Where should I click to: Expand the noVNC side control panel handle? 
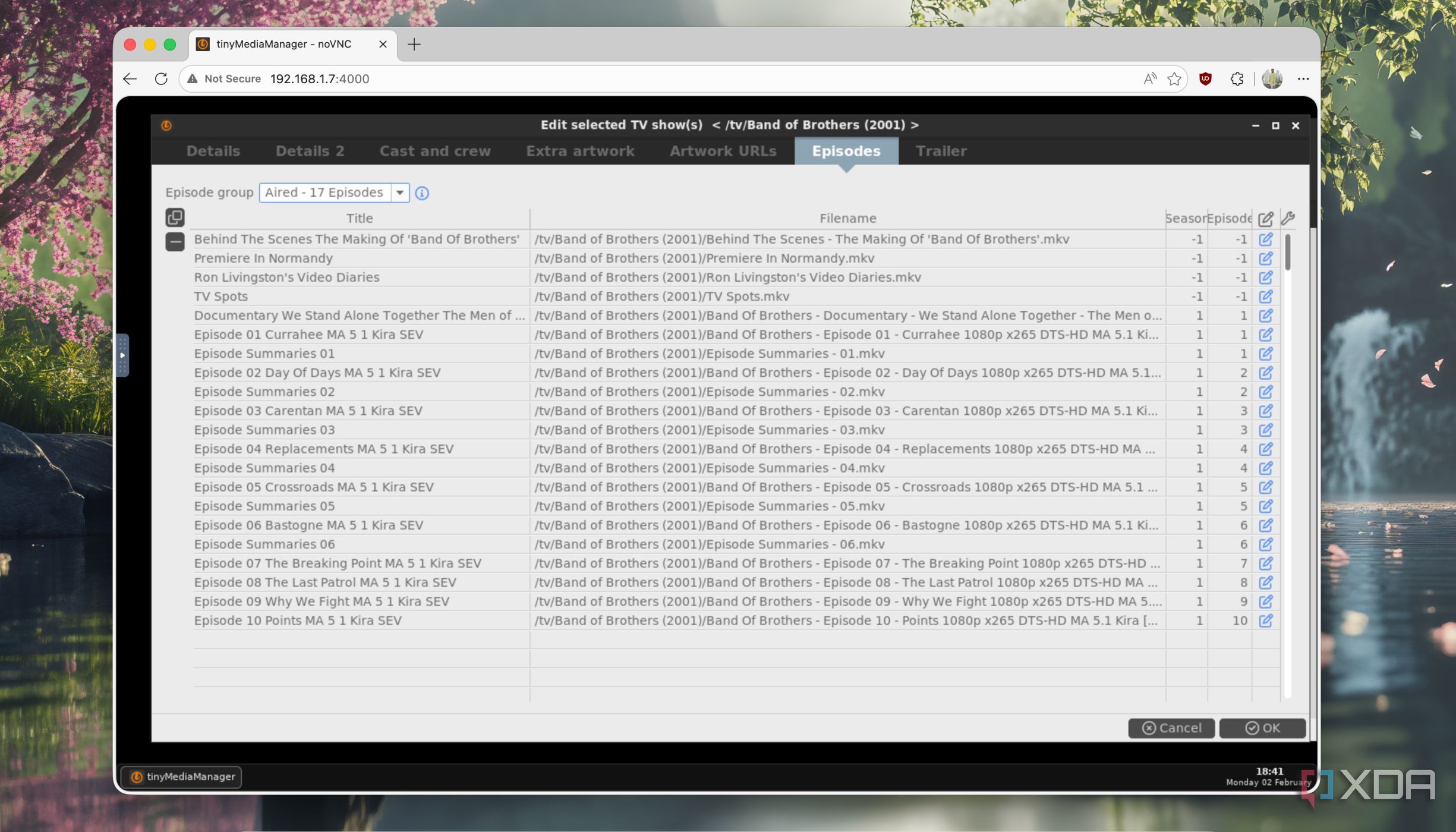pos(122,355)
